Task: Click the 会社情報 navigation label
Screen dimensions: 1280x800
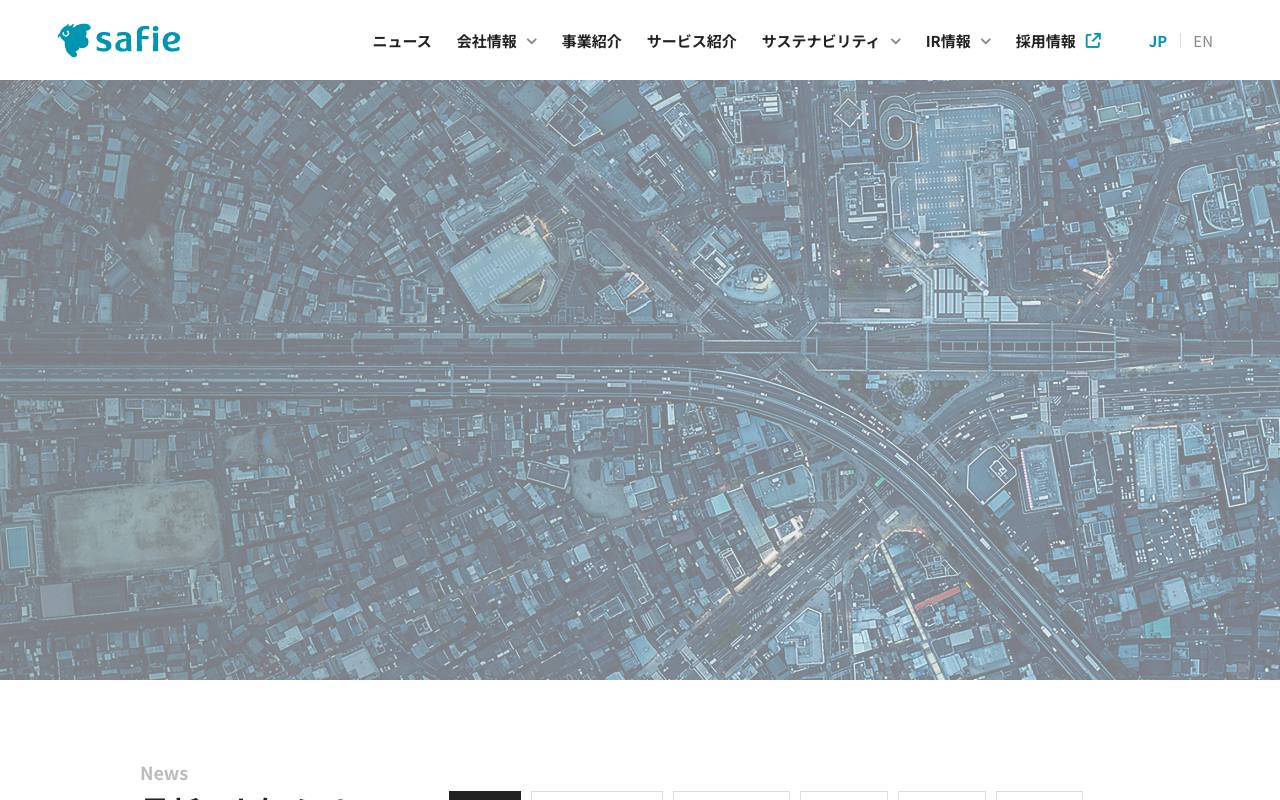Action: coord(487,41)
